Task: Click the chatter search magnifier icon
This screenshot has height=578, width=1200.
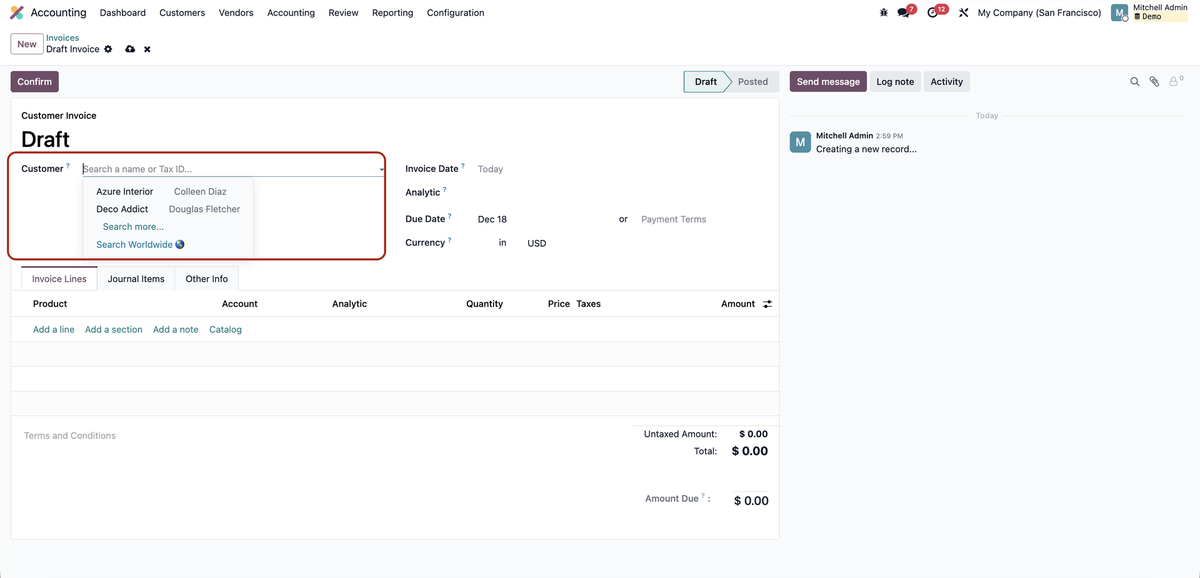Action: click(1135, 82)
